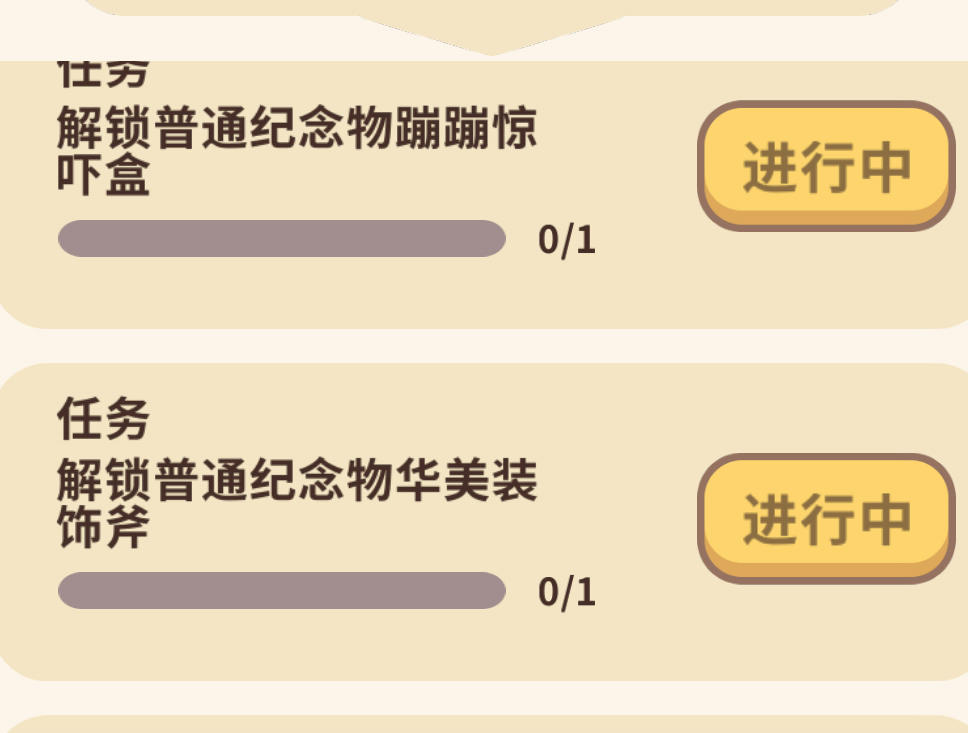Click the 蹦蹦惊吓盒 task progress bar
This screenshot has height=733, width=968.
[x=282, y=239]
